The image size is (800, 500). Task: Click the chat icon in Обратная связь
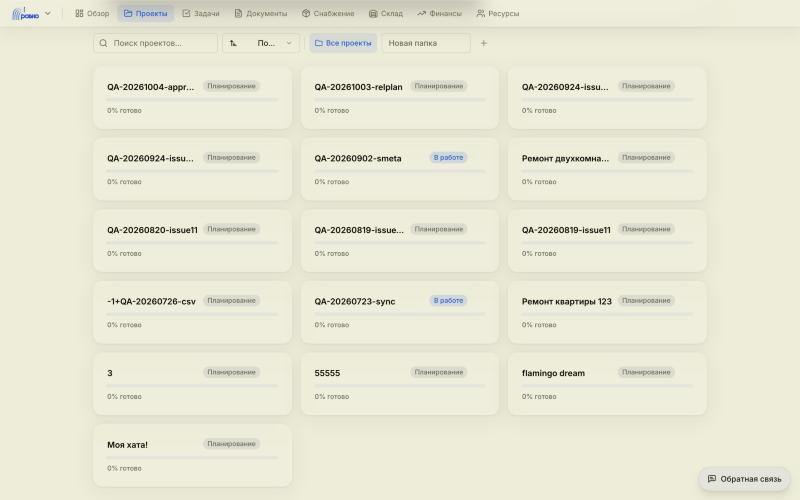pyautogui.click(x=712, y=479)
